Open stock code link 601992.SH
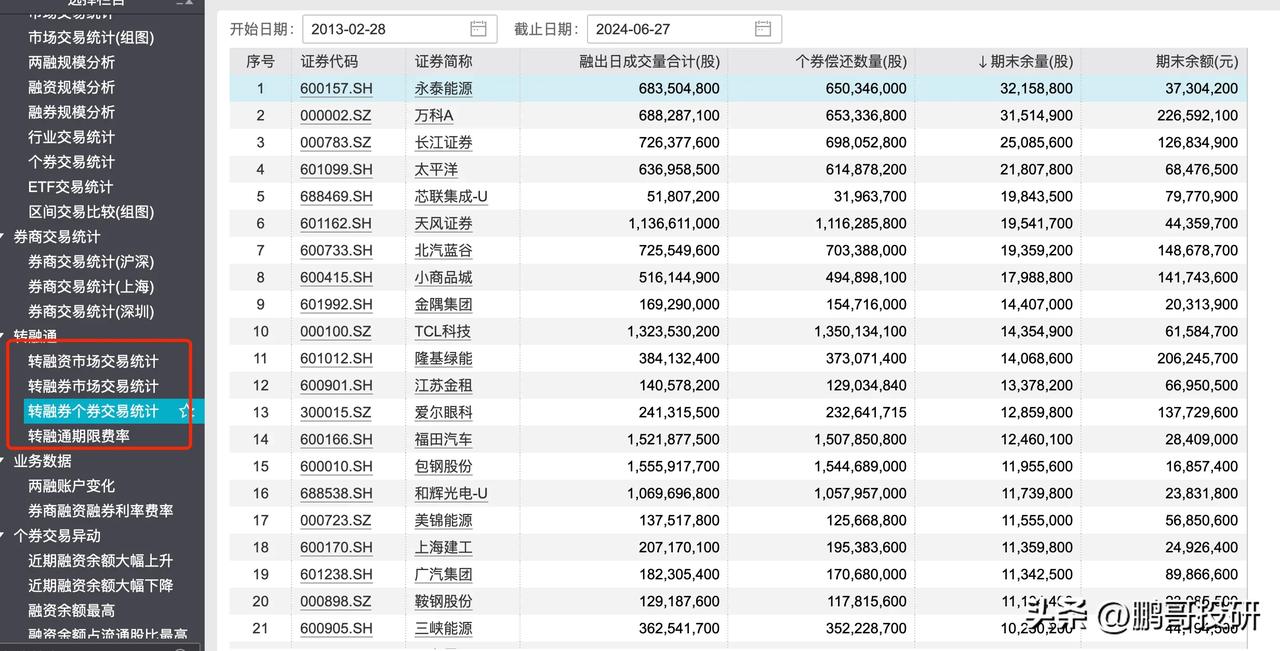1280x651 pixels. click(336, 305)
